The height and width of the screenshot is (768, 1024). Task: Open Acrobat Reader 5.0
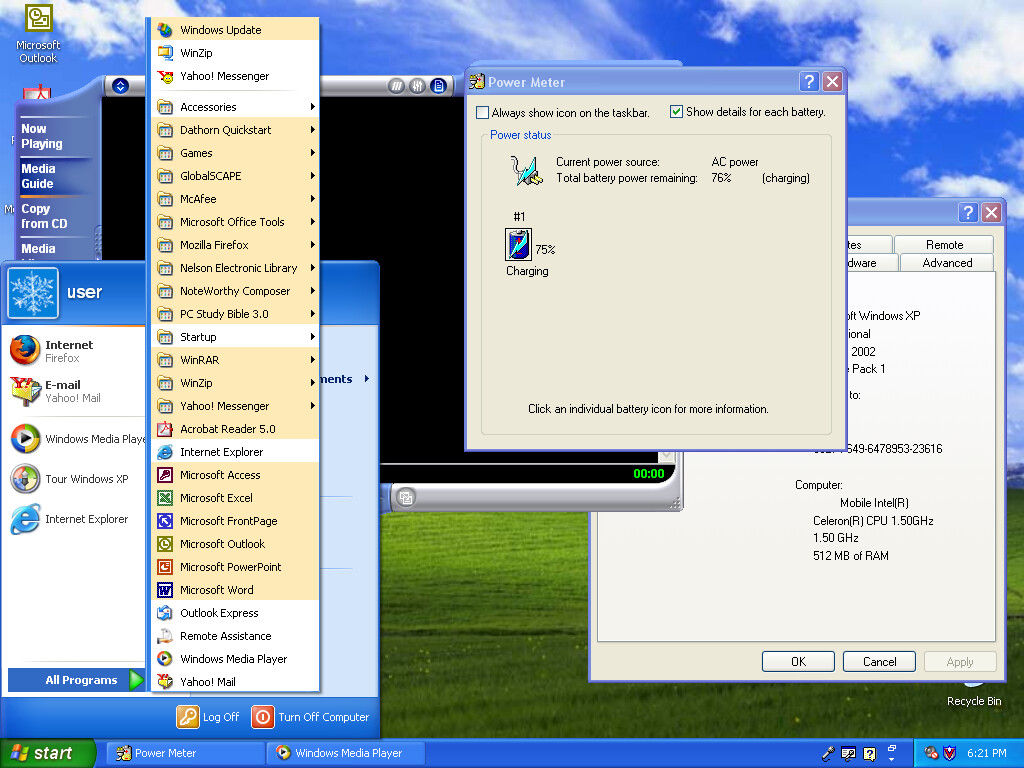236,429
